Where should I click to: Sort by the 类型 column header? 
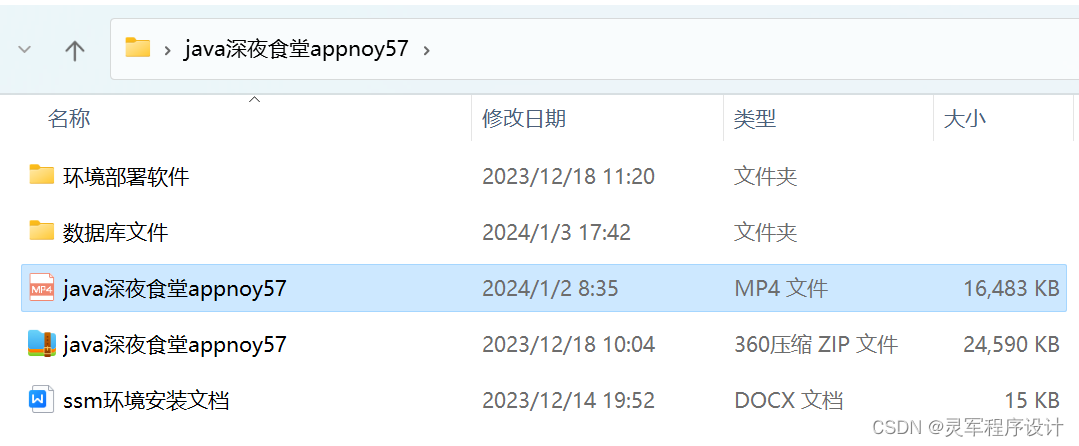point(755,118)
